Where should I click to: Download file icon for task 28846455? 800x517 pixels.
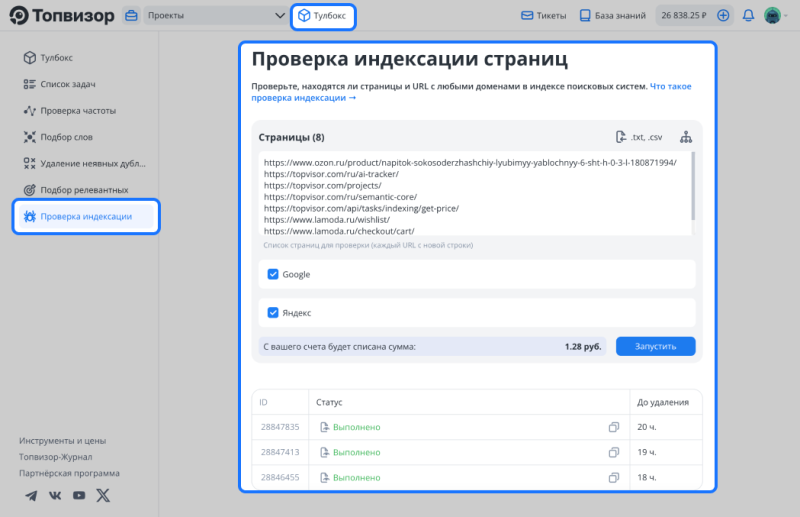pos(324,477)
